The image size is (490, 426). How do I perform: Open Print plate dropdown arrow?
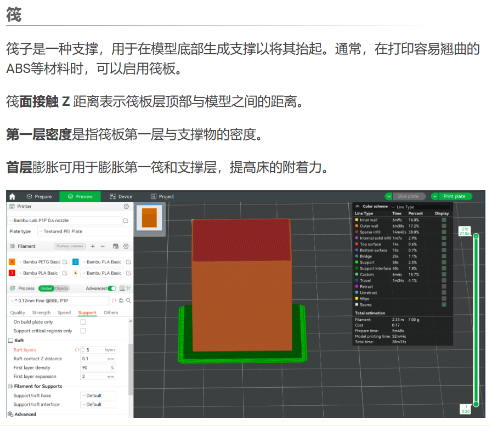pos(435,196)
